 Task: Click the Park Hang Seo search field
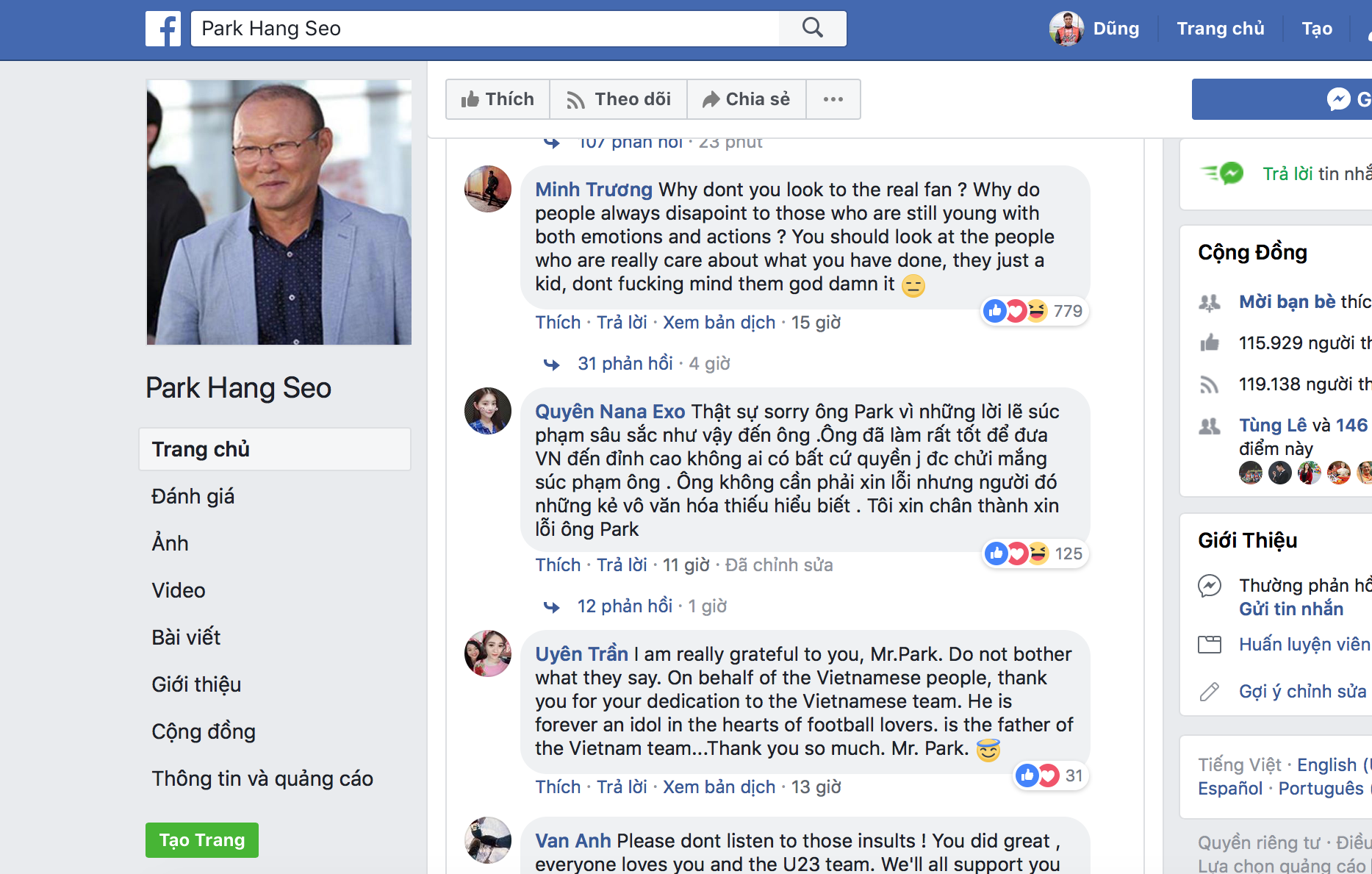(485, 29)
